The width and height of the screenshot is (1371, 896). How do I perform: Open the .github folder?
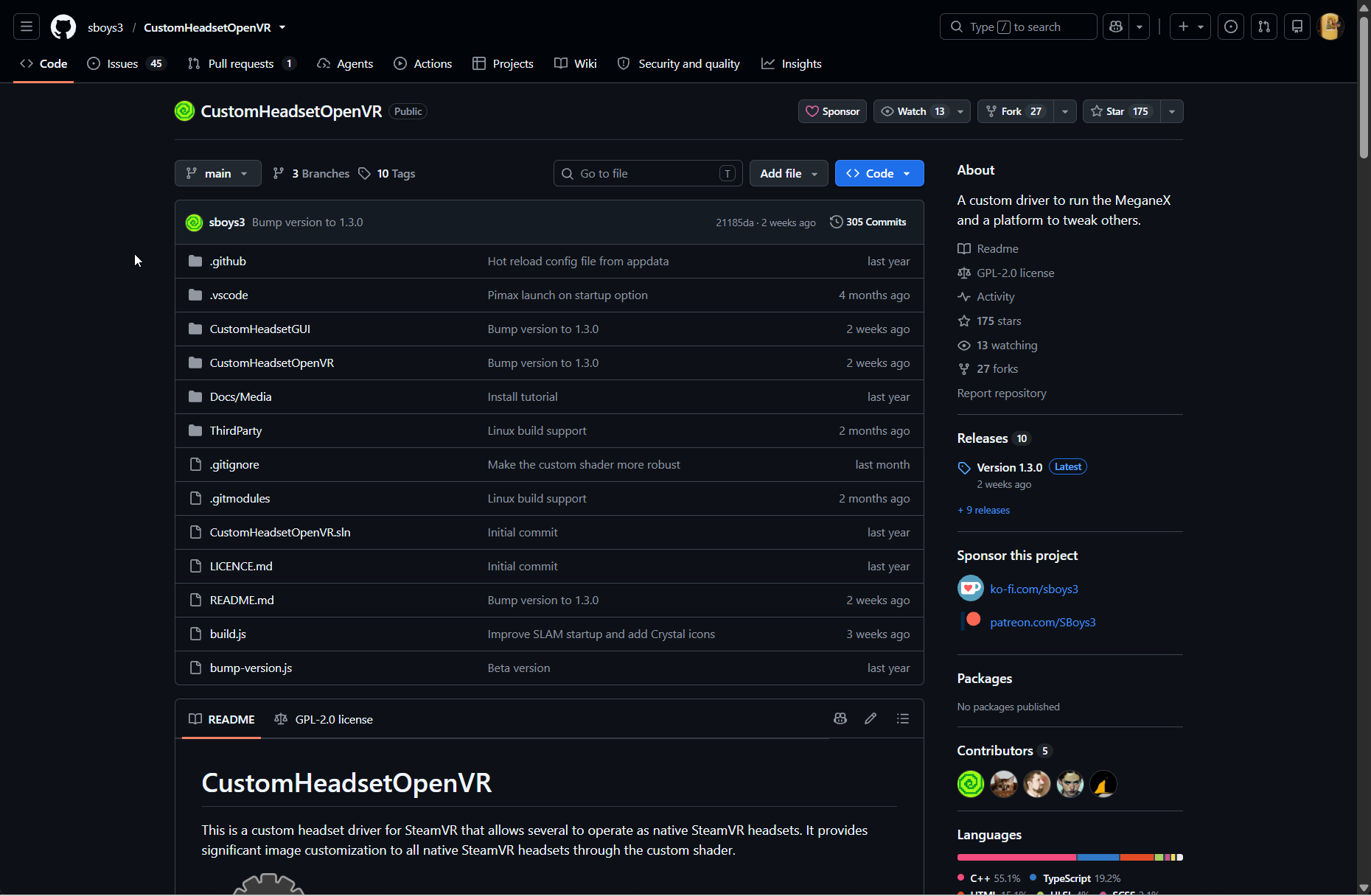point(228,262)
